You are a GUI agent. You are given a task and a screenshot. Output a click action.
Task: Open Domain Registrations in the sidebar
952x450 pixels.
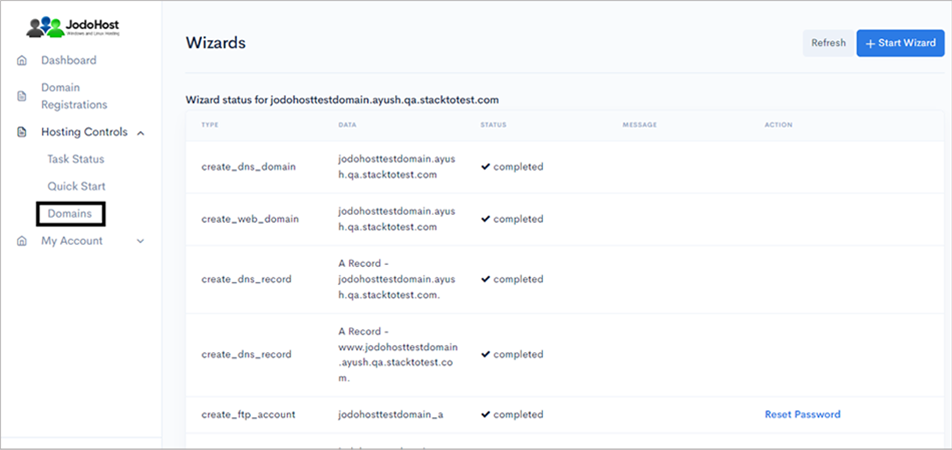click(73, 96)
